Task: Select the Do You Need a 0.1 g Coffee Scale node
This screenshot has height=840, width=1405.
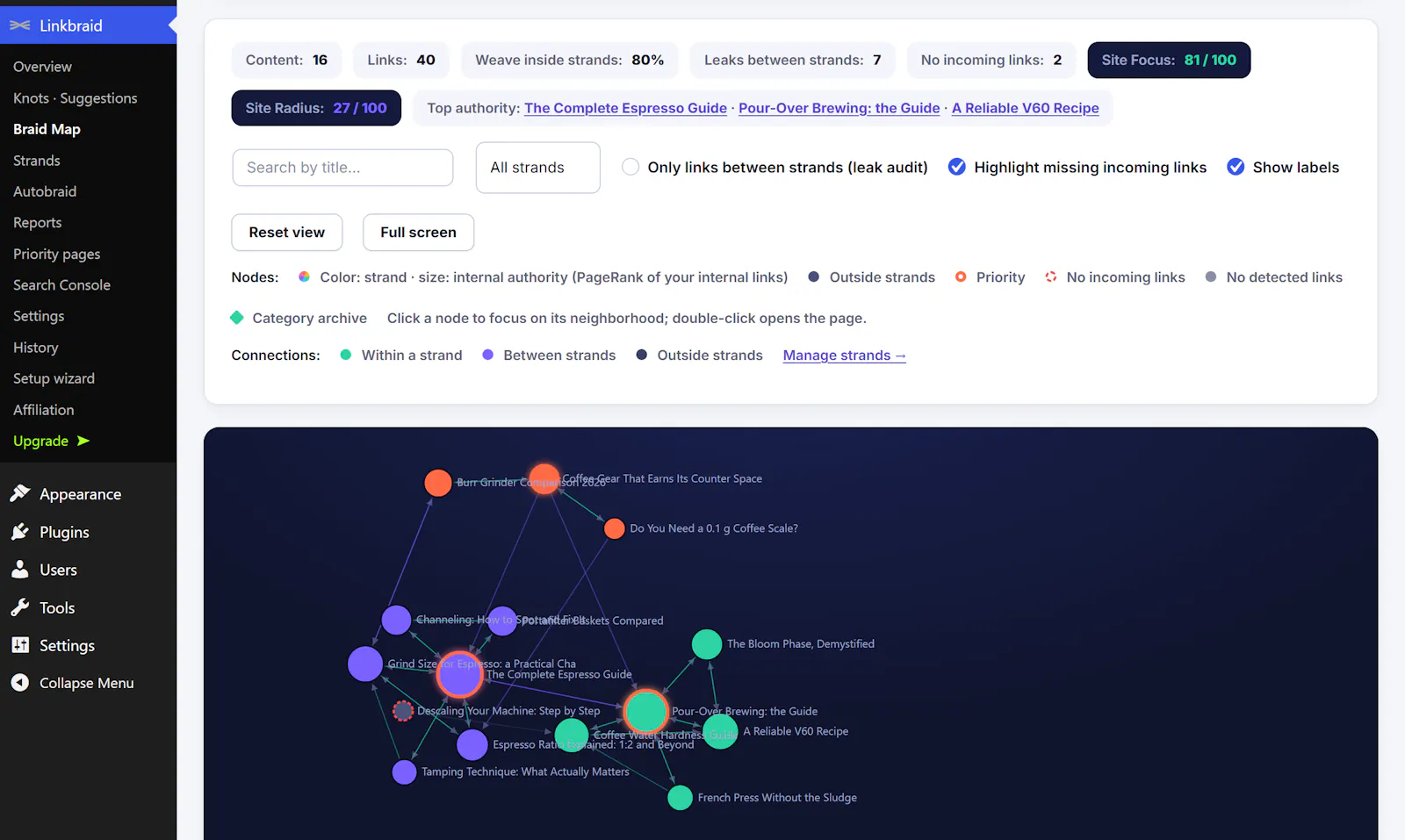Action: [x=615, y=528]
